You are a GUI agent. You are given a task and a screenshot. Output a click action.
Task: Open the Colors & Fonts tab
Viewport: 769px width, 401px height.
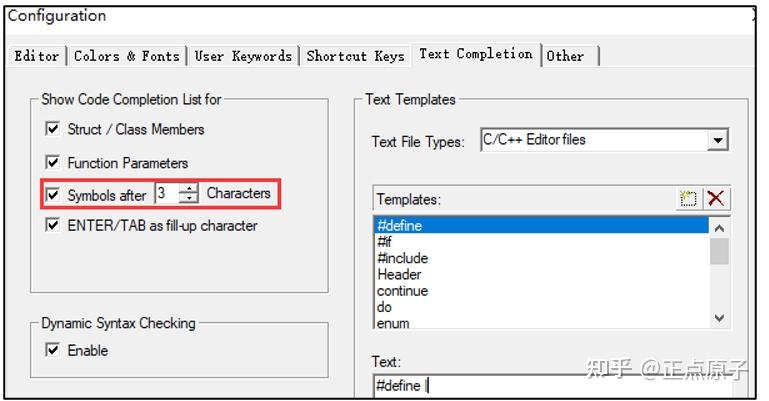click(x=126, y=56)
